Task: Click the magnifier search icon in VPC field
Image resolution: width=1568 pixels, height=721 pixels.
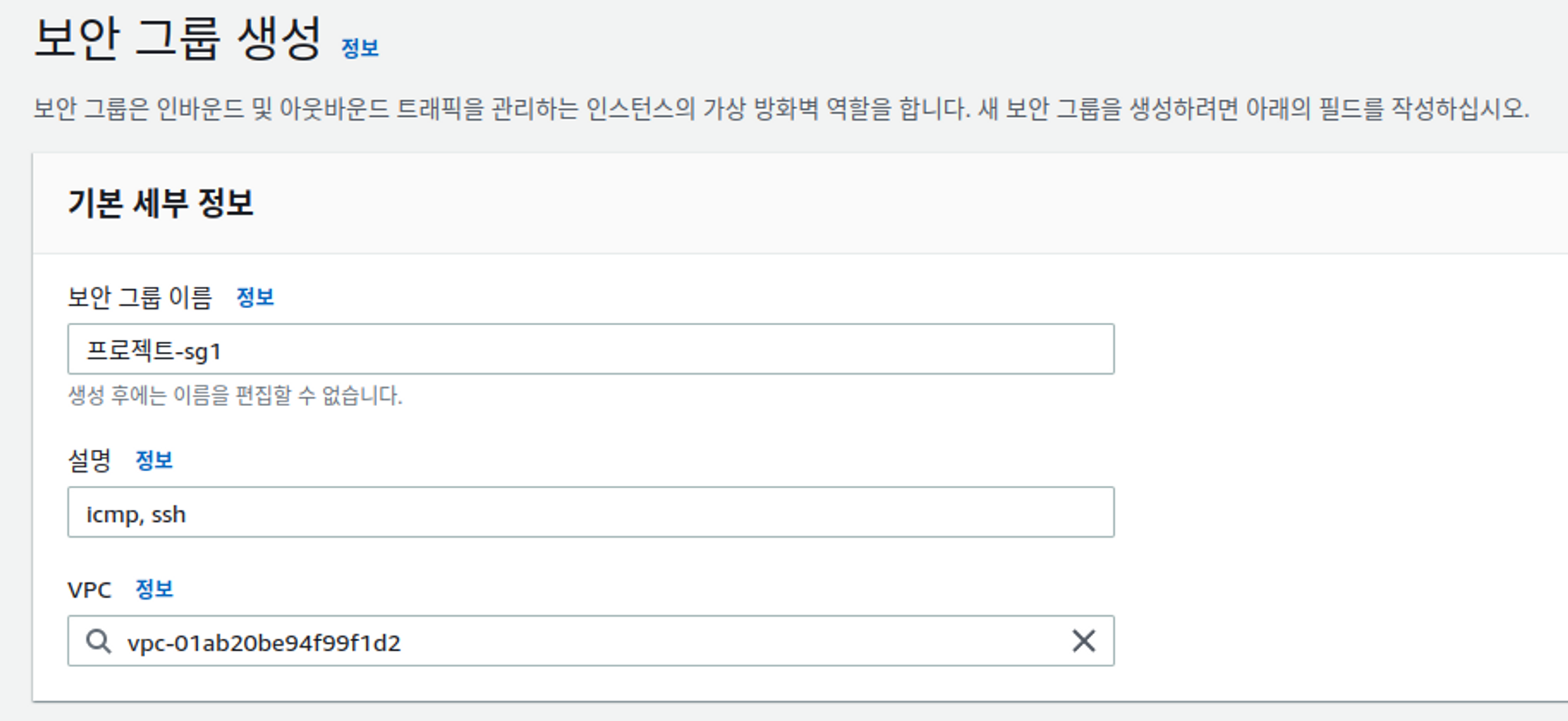Action: tap(99, 641)
